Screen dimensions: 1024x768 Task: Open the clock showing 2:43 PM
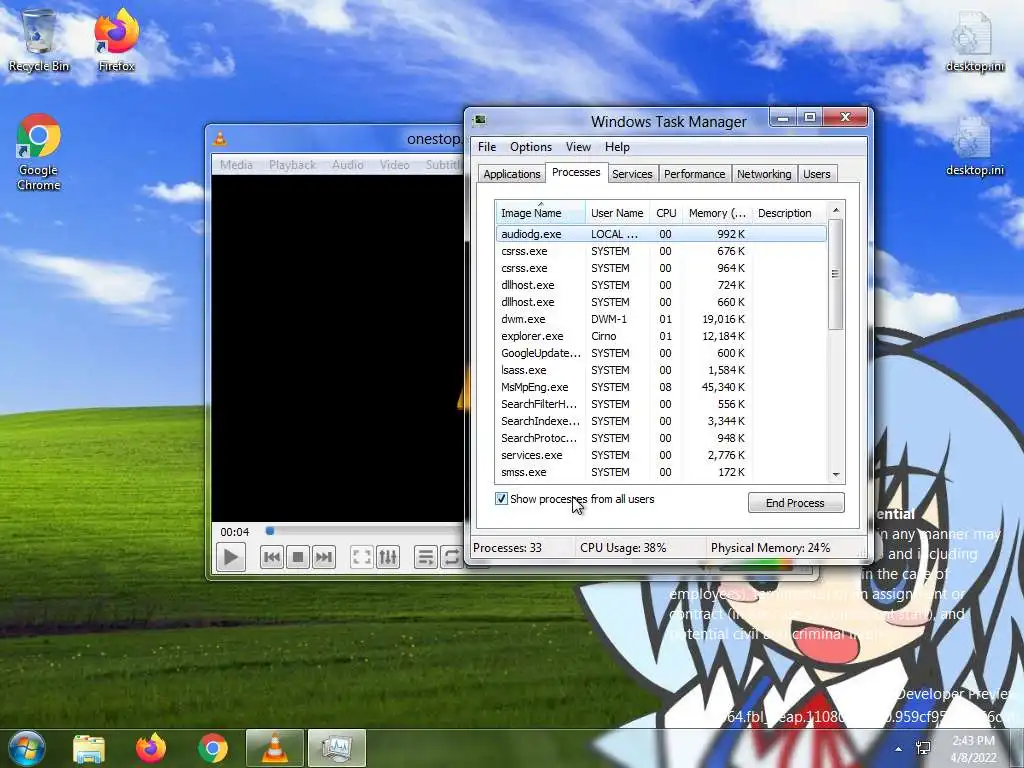(x=973, y=748)
